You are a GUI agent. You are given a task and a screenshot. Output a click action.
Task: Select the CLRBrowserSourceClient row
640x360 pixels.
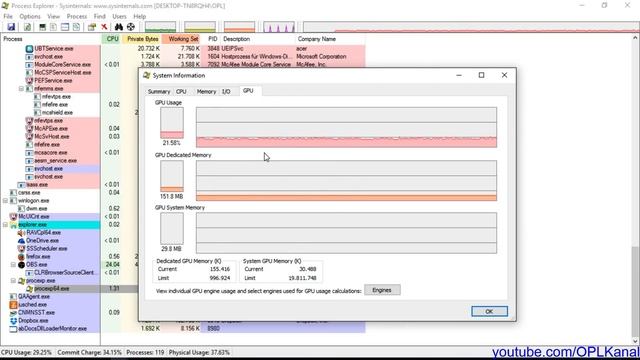point(50,273)
